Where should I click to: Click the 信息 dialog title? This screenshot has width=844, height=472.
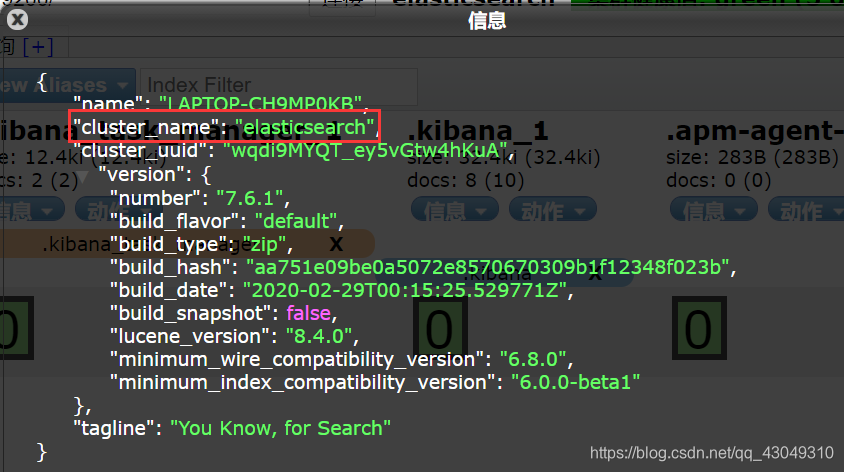tap(487, 21)
